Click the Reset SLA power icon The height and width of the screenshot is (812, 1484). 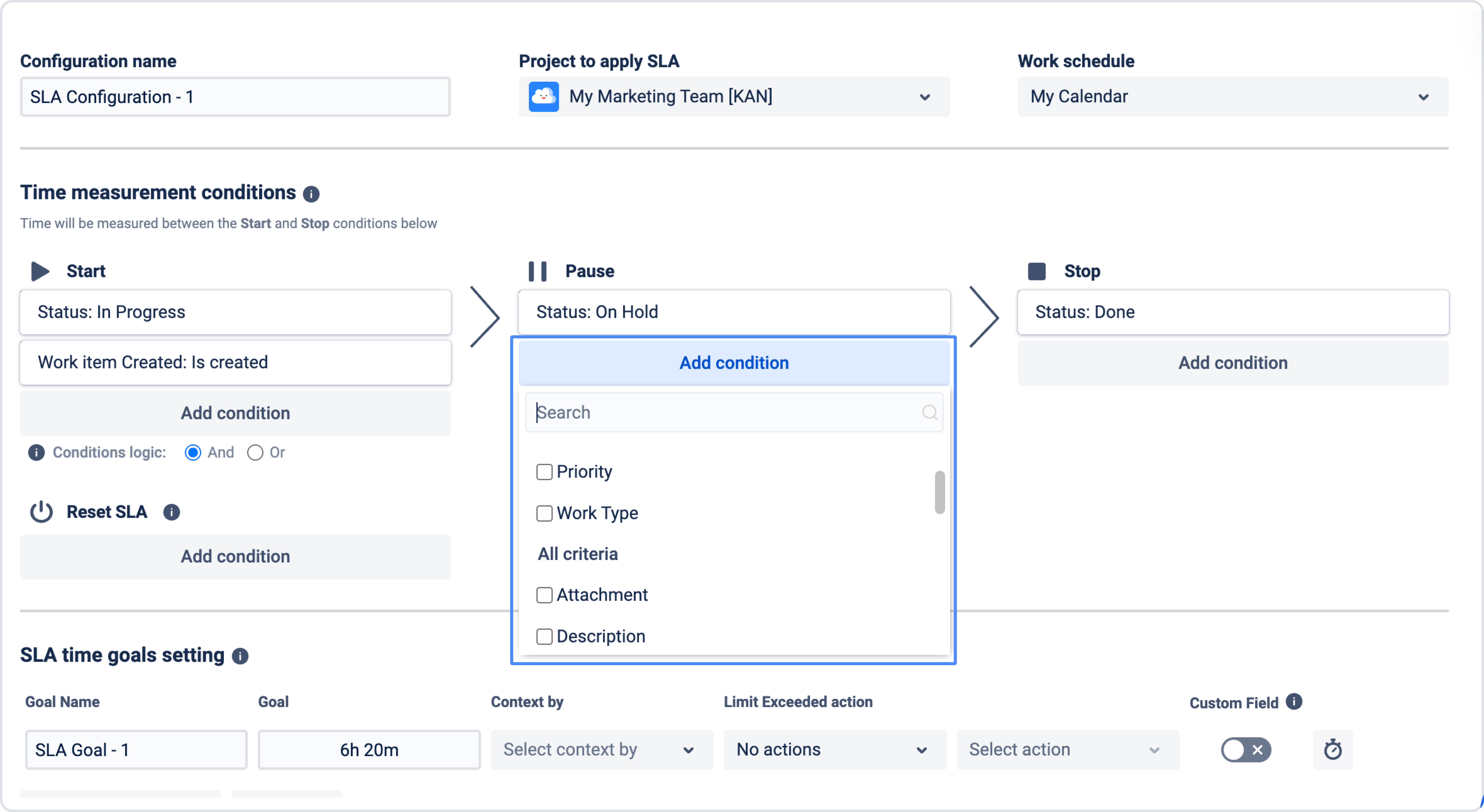(x=42, y=512)
